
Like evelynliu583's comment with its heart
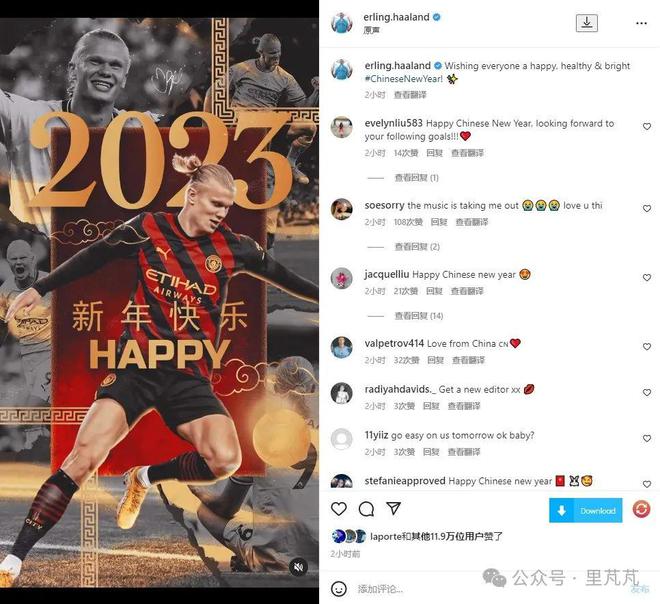click(647, 126)
